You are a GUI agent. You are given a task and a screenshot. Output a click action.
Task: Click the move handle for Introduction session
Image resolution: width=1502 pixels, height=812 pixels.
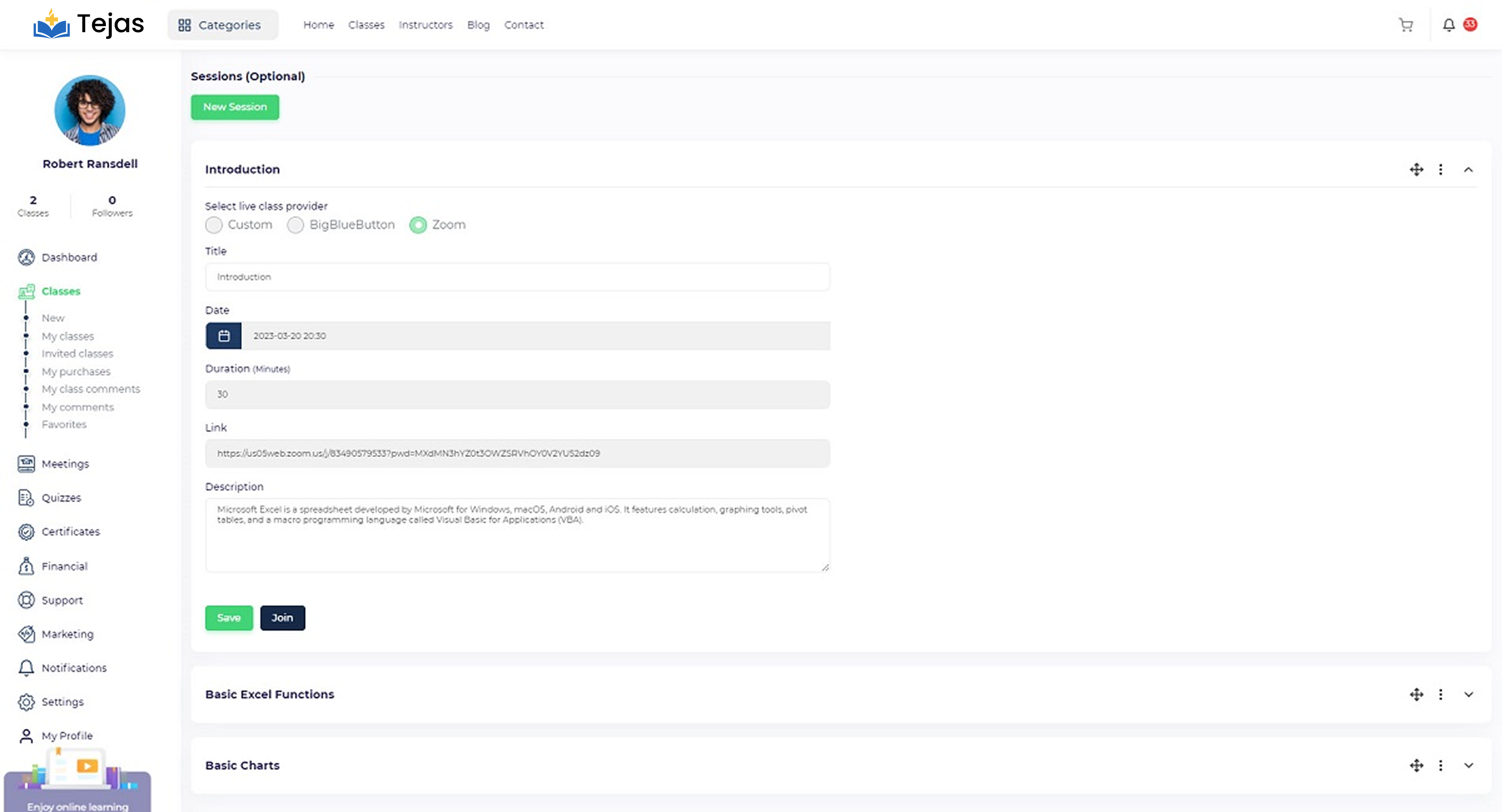click(x=1416, y=170)
